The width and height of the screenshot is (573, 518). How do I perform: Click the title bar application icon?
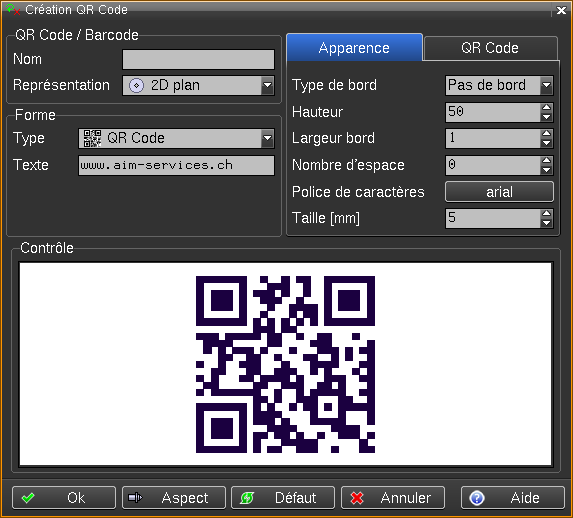point(13,9)
